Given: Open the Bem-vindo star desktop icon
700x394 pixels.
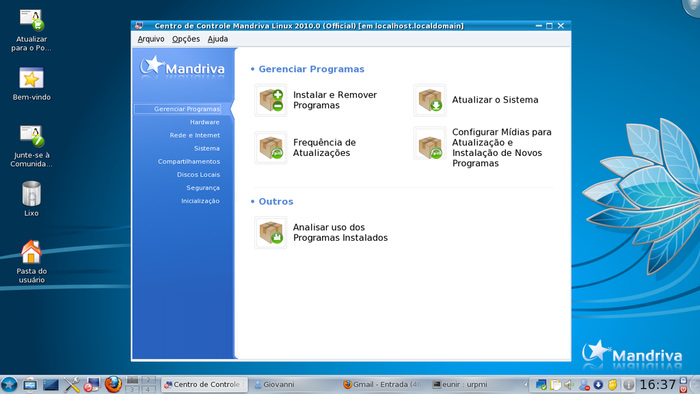Looking at the screenshot, I should [31, 78].
